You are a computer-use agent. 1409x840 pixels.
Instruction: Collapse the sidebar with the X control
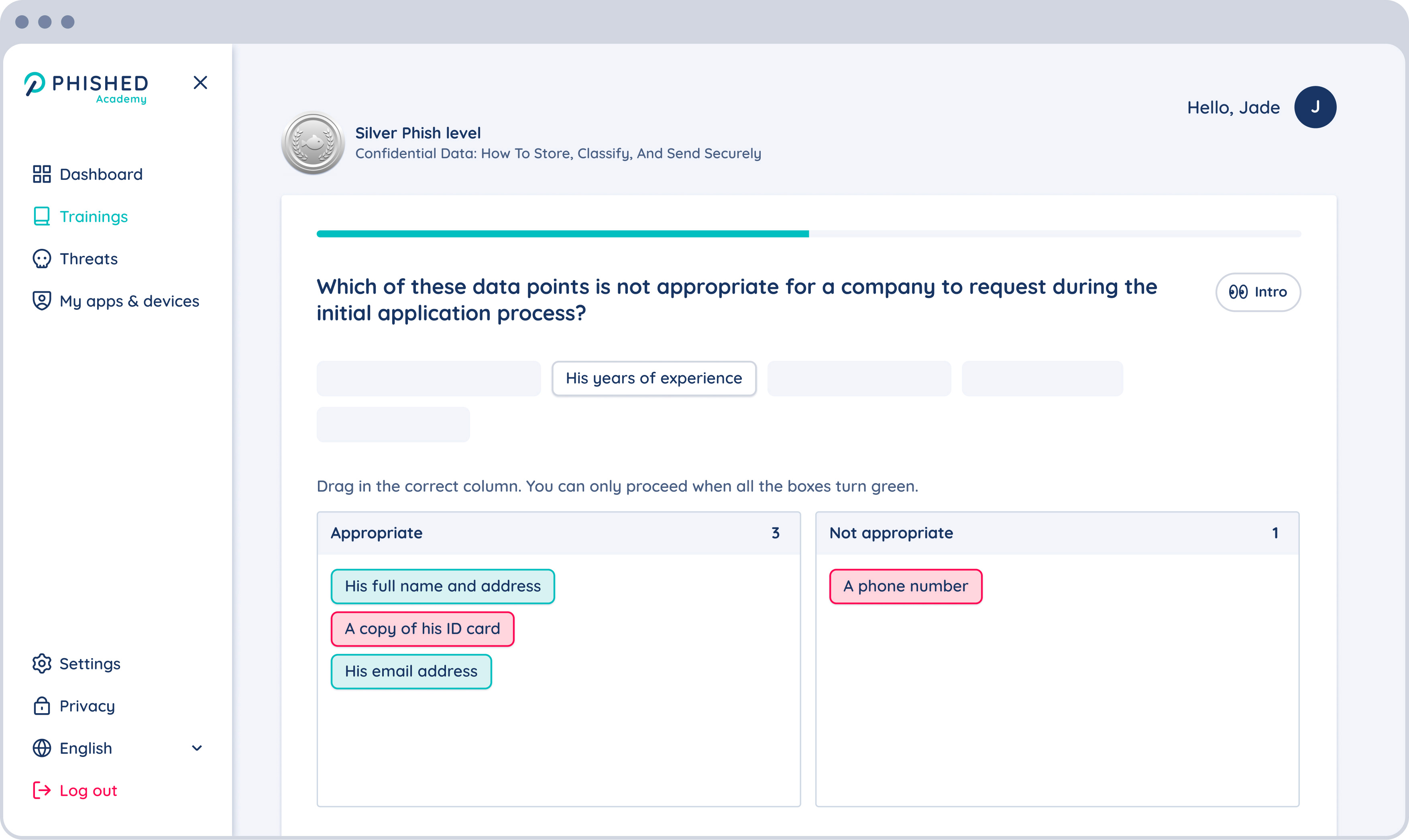[x=200, y=83]
